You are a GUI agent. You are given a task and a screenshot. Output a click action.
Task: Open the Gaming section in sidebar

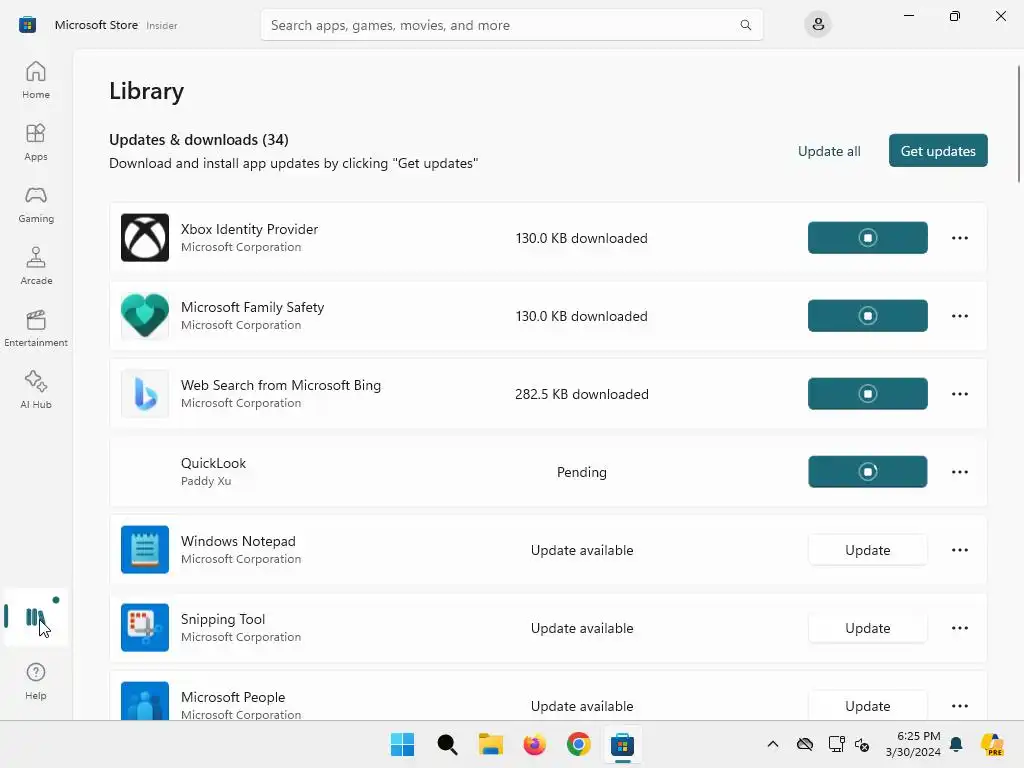click(36, 204)
